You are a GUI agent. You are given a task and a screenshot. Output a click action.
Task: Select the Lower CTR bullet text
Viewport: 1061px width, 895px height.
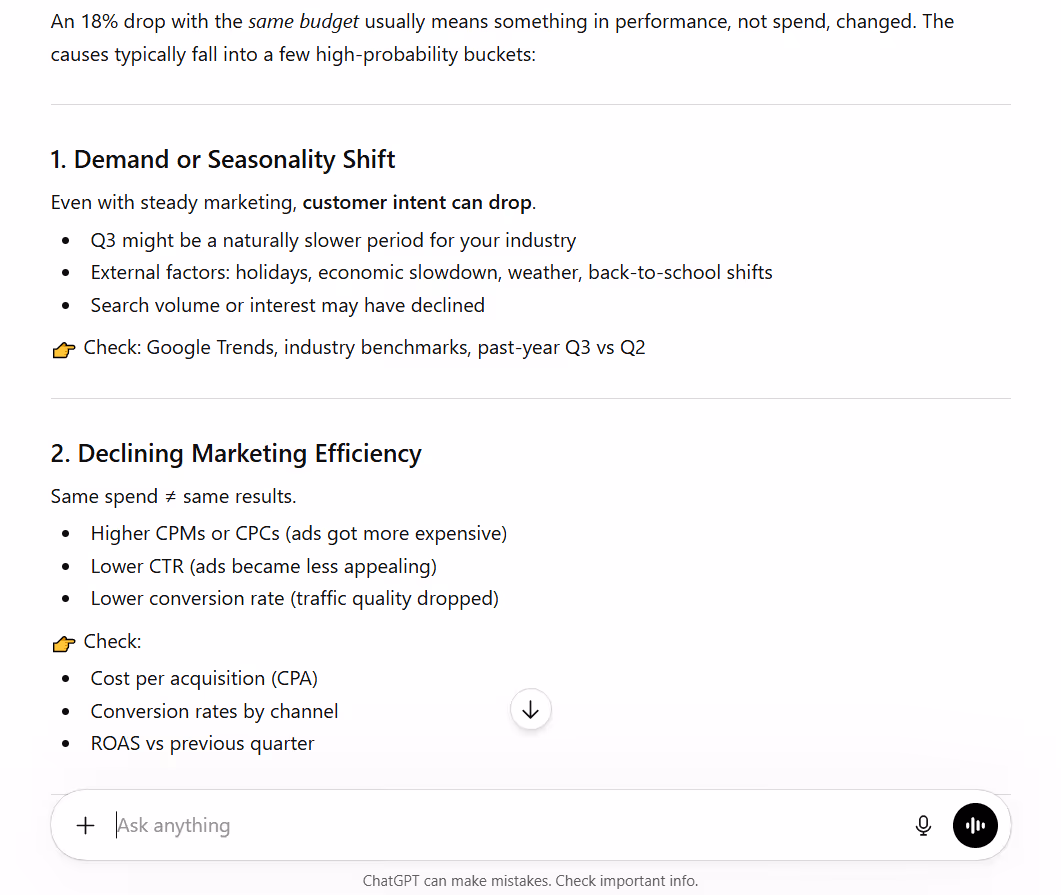pos(264,566)
